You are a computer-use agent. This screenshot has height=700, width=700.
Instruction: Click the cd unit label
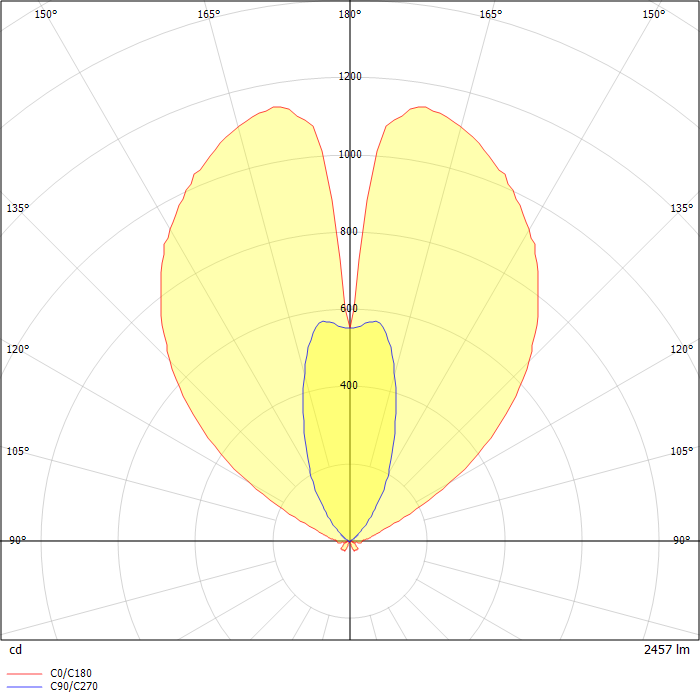pos(16,650)
